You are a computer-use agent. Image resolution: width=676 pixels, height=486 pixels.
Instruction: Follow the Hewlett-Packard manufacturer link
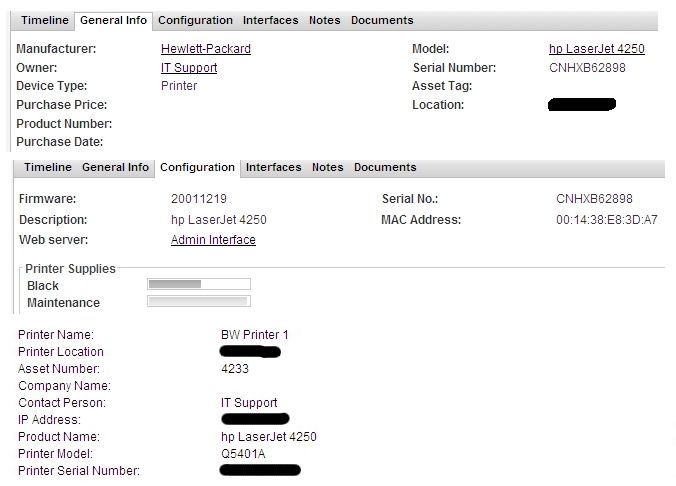pyautogui.click(x=206, y=49)
